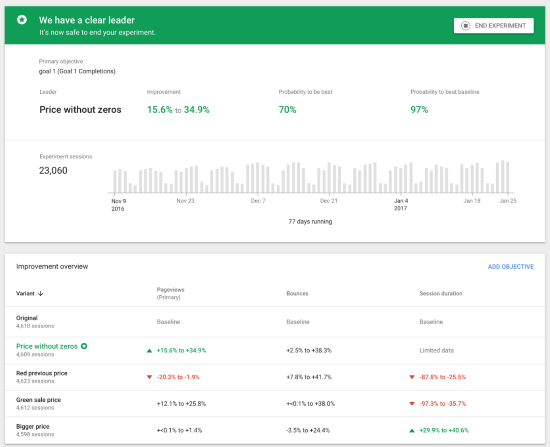
Task: Click the 97% probability to beat baseline value
Action: coord(419,110)
